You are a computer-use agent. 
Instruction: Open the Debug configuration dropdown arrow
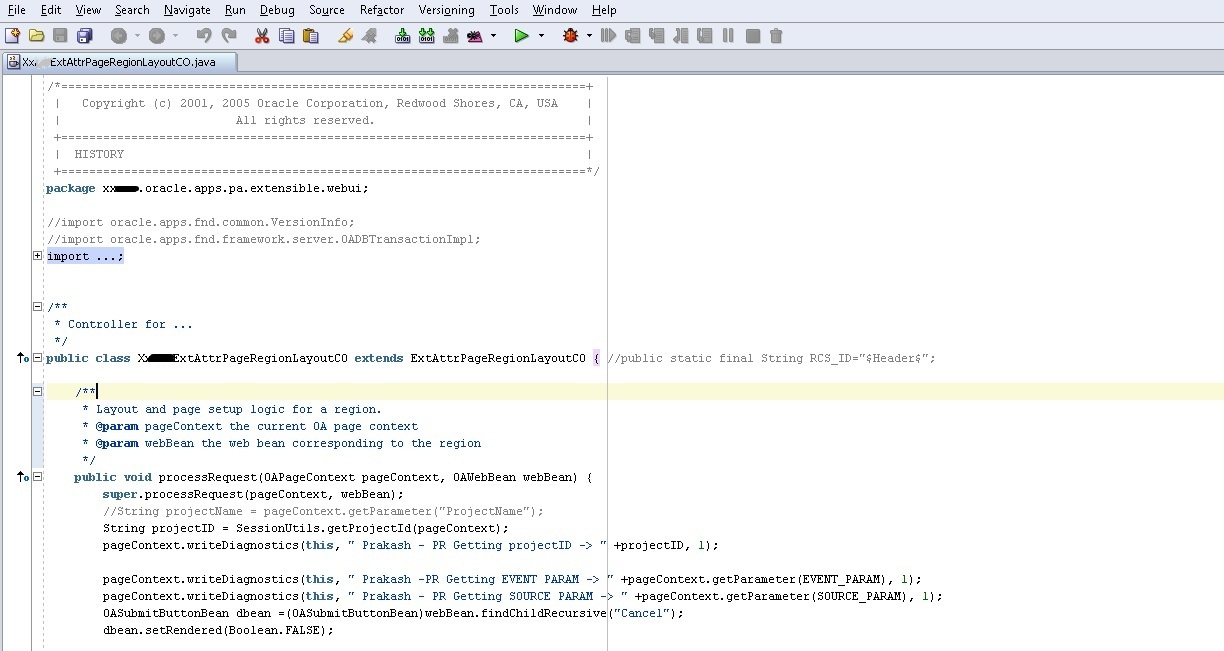point(589,36)
